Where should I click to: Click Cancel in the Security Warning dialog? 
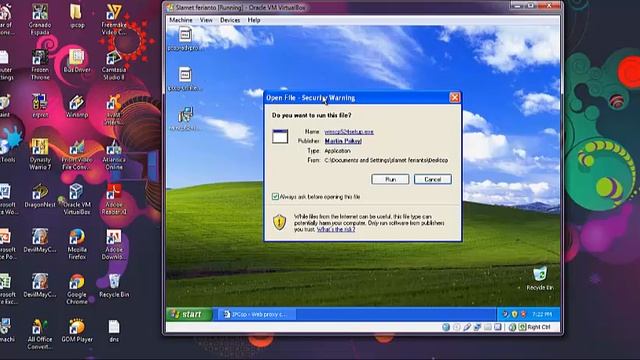tap(432, 179)
